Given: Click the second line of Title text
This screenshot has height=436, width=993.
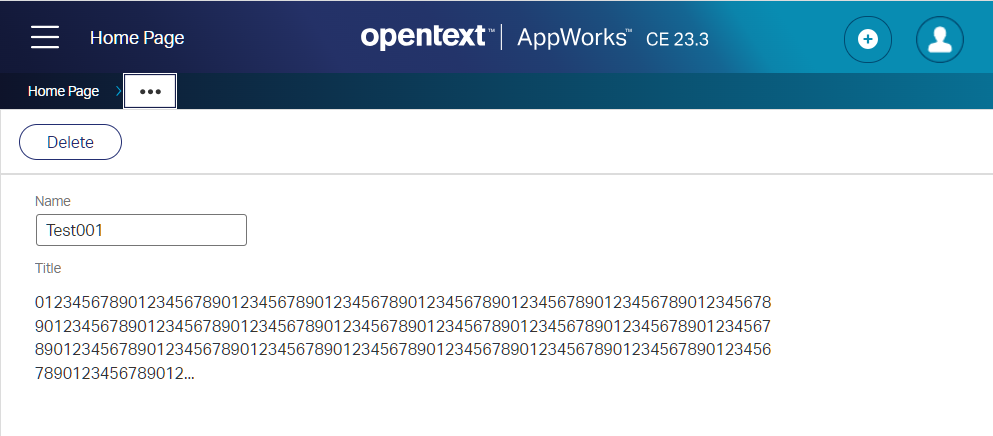Looking at the screenshot, I should tap(403, 326).
